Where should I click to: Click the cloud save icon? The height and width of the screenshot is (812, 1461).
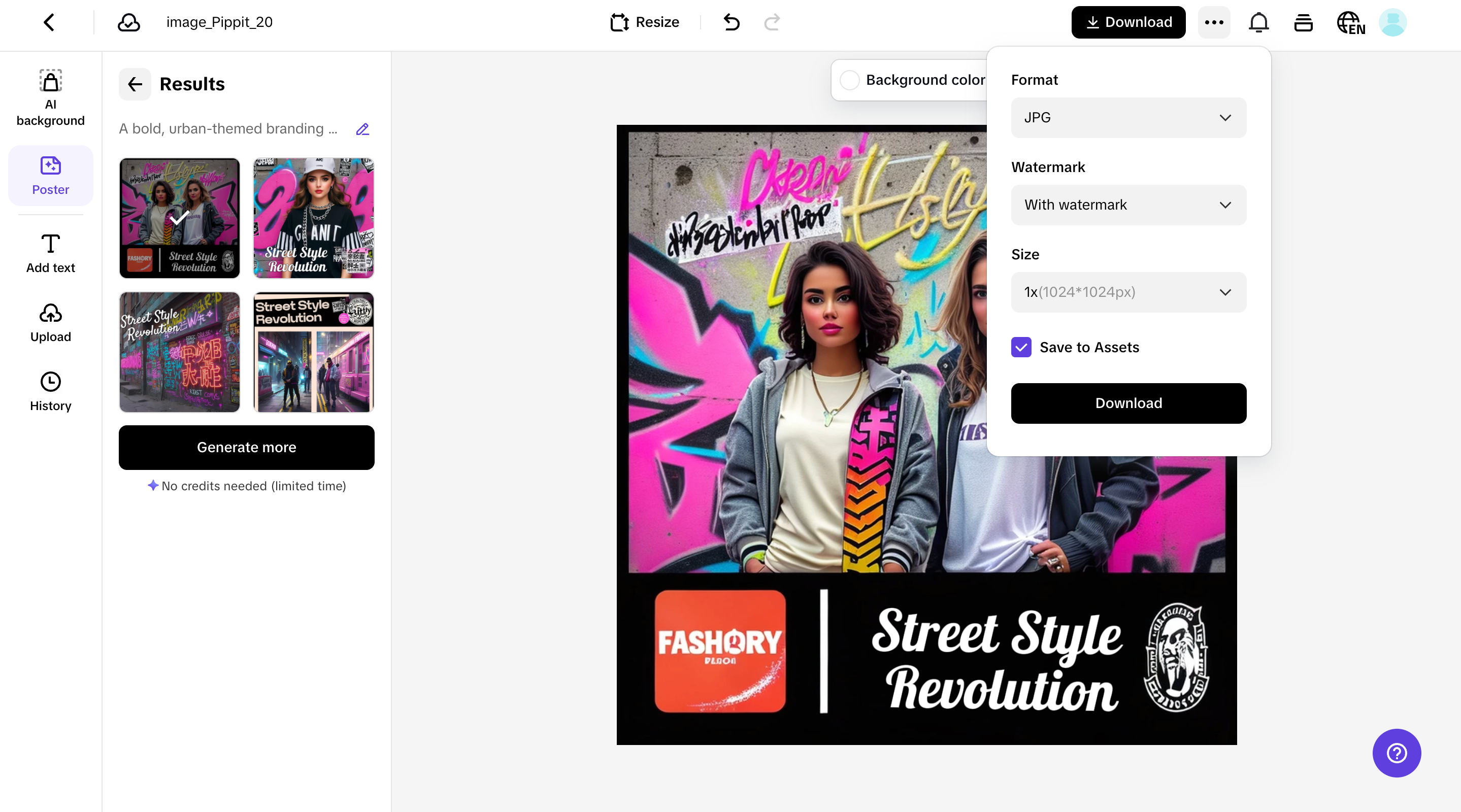129,23
